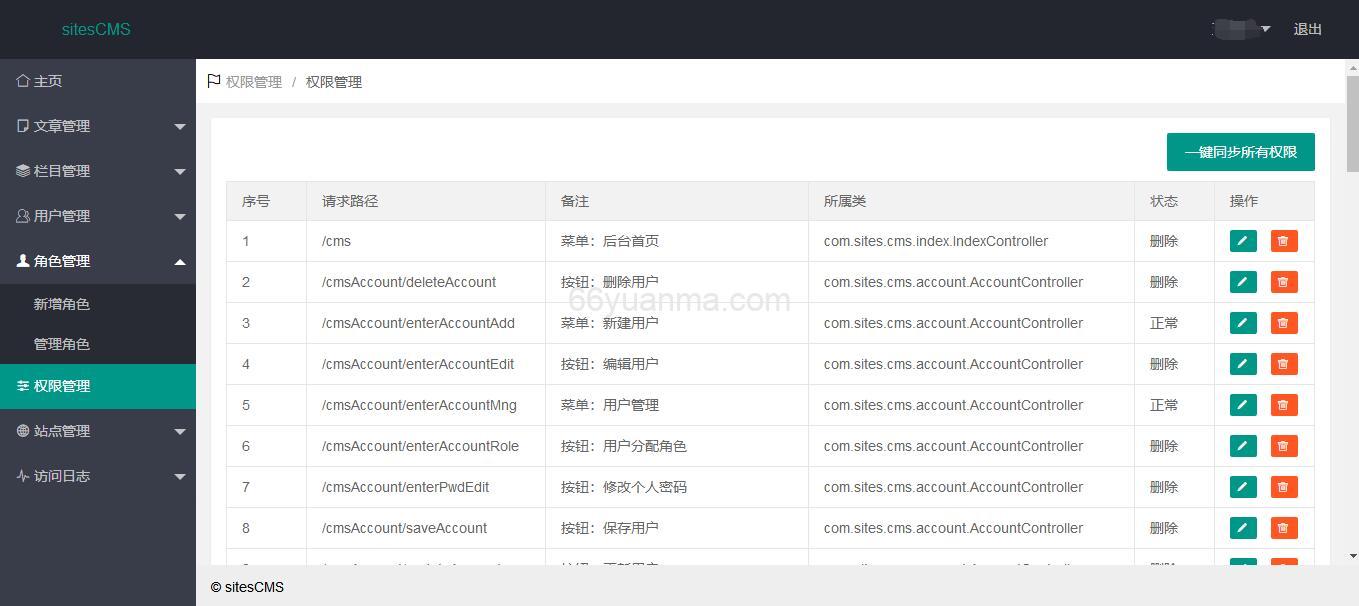Collapse the 角色管理 submenu
The image size is (1359, 606).
[97, 261]
